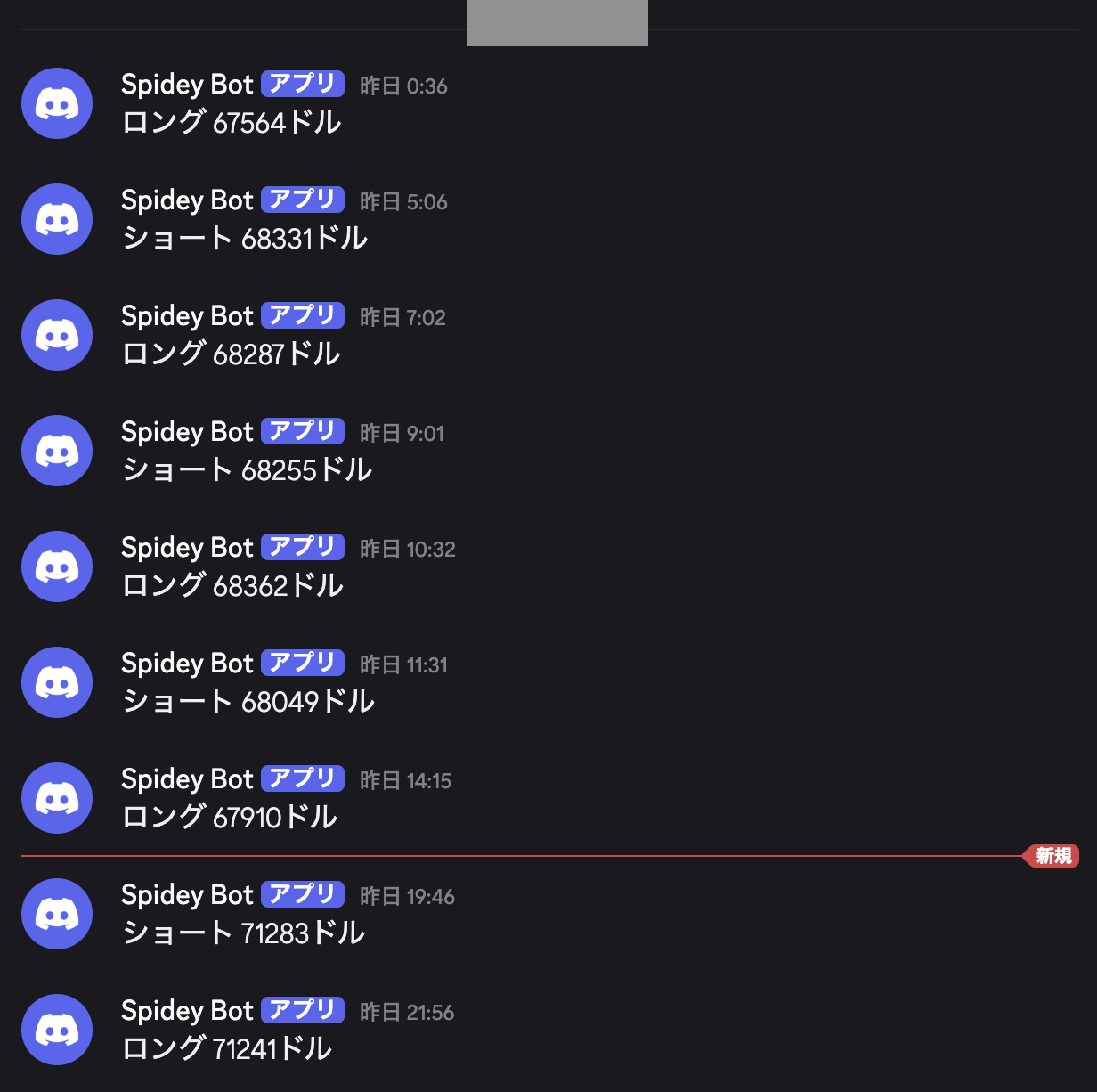Screen dimensions: 1097x1092
Task: Click Spidey Bot avatar on 5:06 message
Action: click(57, 219)
